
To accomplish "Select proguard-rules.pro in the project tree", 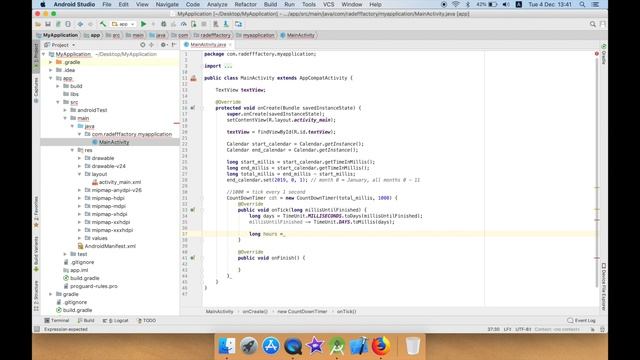I will click(94, 286).
